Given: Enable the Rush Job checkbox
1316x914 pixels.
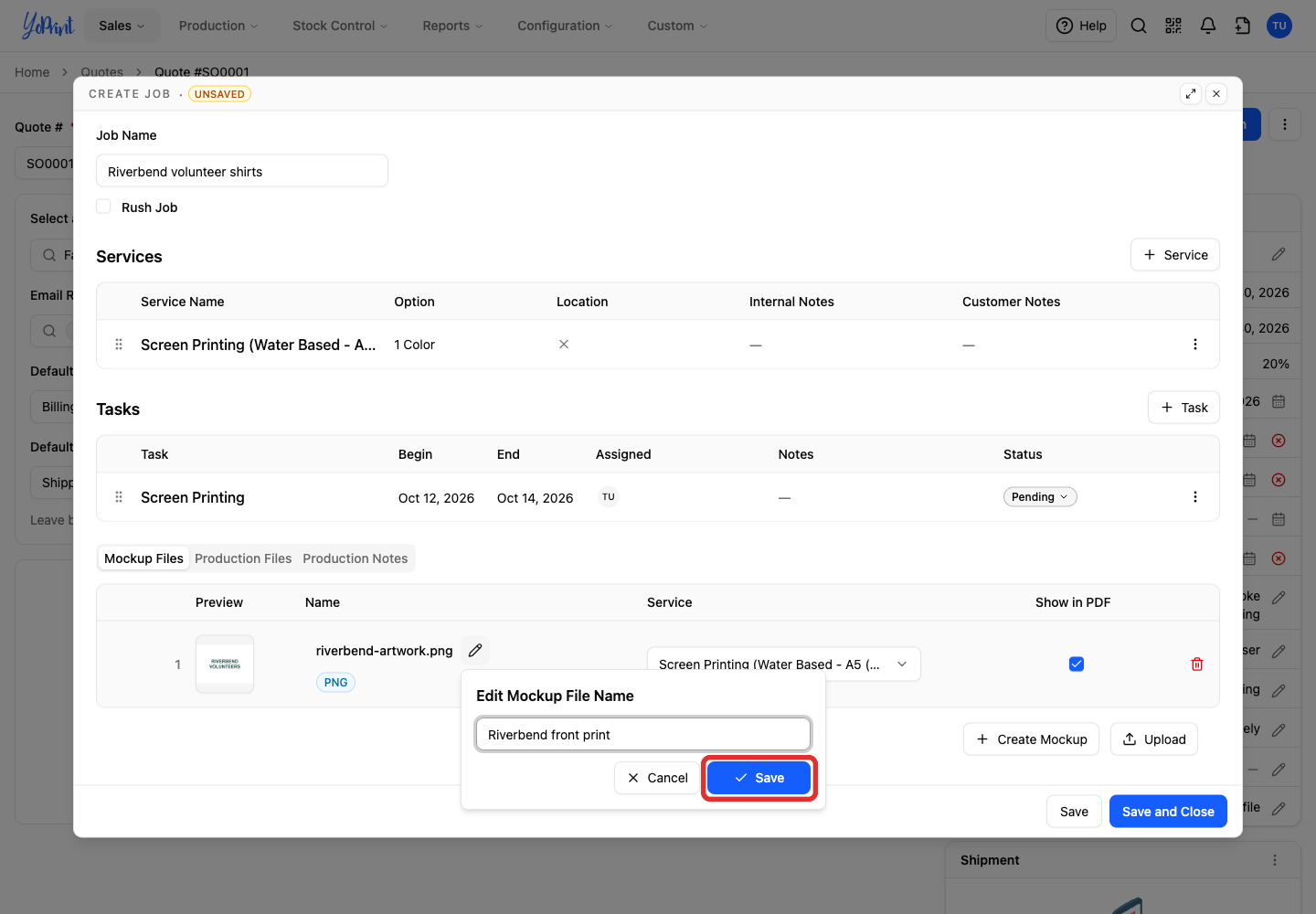Looking at the screenshot, I should click(103, 207).
